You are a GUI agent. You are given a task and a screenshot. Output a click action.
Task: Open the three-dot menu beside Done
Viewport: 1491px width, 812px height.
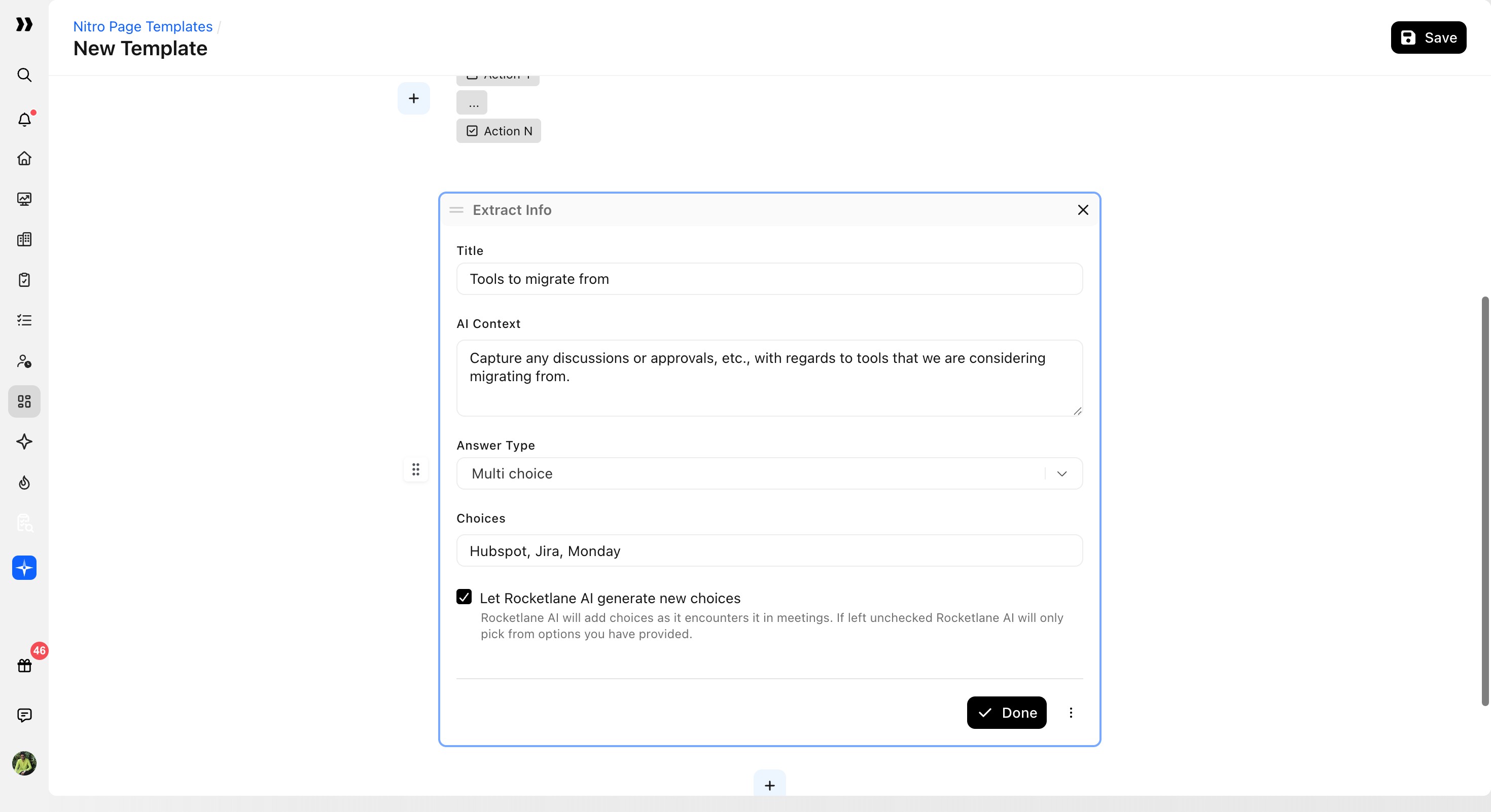tap(1071, 713)
